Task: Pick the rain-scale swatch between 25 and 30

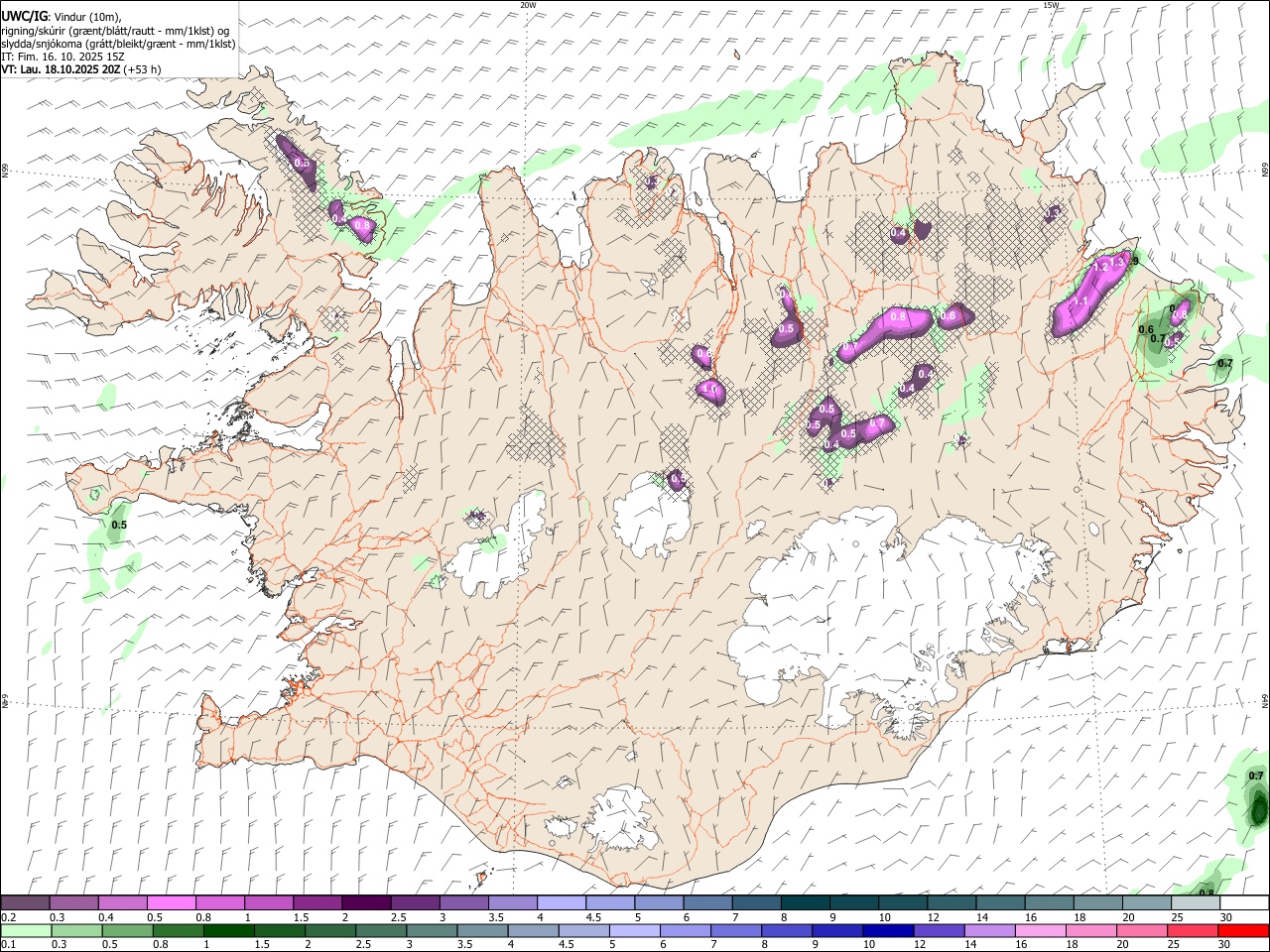Action: [1193, 931]
